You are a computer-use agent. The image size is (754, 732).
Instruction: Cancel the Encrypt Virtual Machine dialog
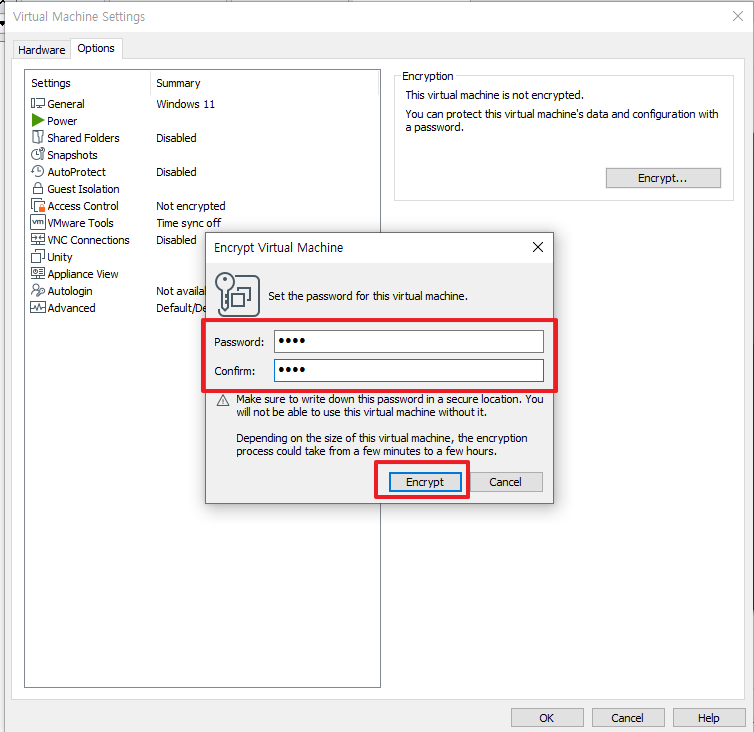click(x=505, y=482)
